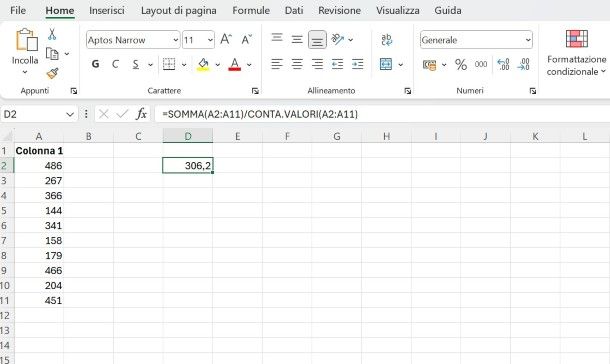The width and height of the screenshot is (610, 364).
Task: Click the Copy icon
Action: 52,54
